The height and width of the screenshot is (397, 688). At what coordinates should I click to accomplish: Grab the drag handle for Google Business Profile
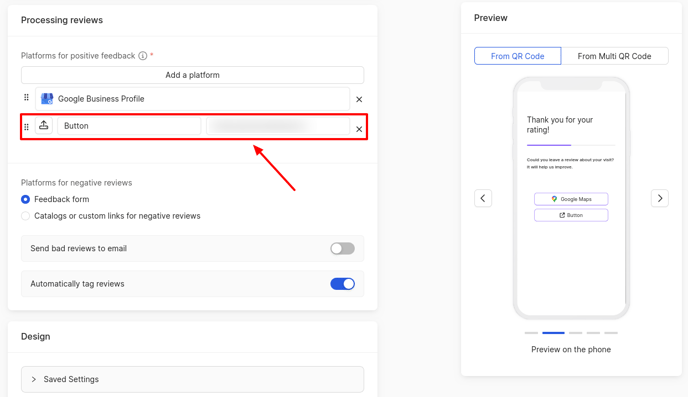pos(26,97)
